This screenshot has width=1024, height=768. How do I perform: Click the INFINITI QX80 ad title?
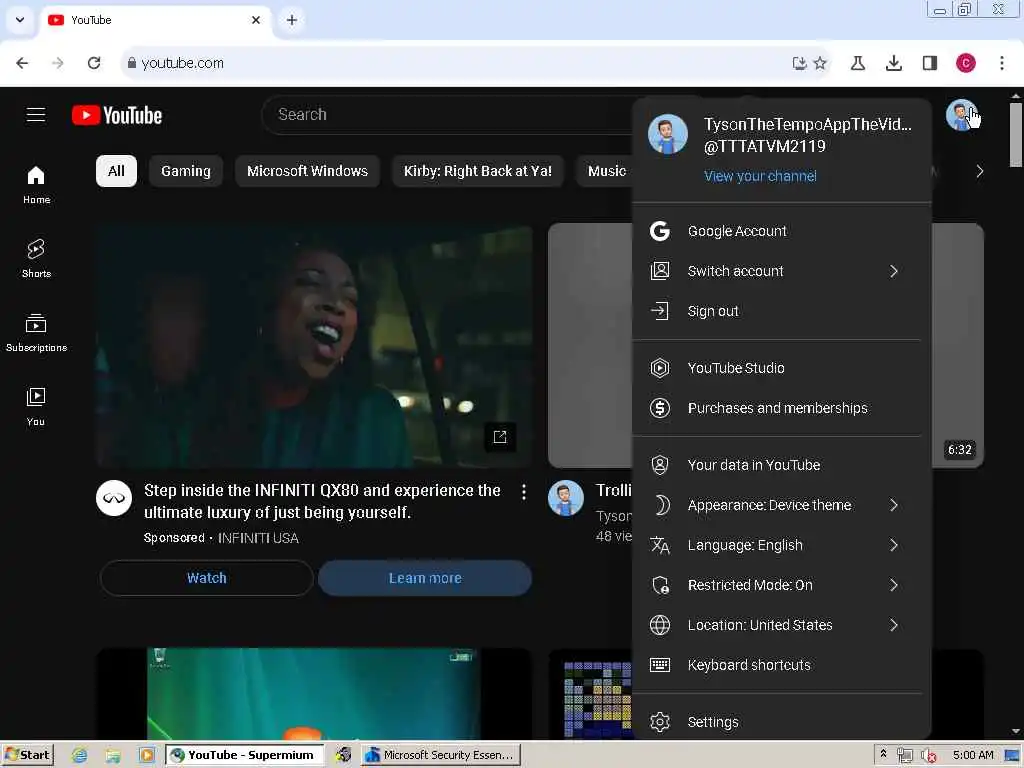click(323, 502)
